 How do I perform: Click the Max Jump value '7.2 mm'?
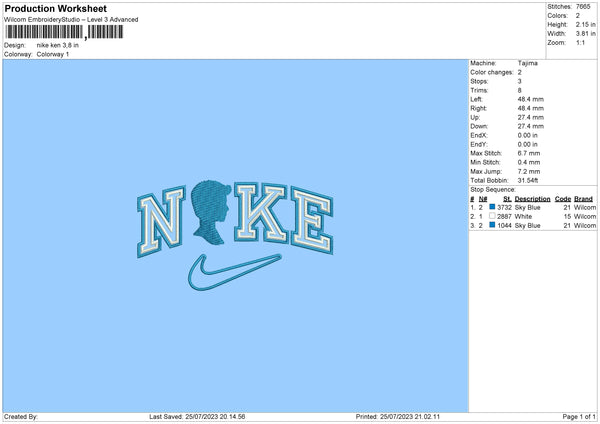pyautogui.click(x=529, y=172)
